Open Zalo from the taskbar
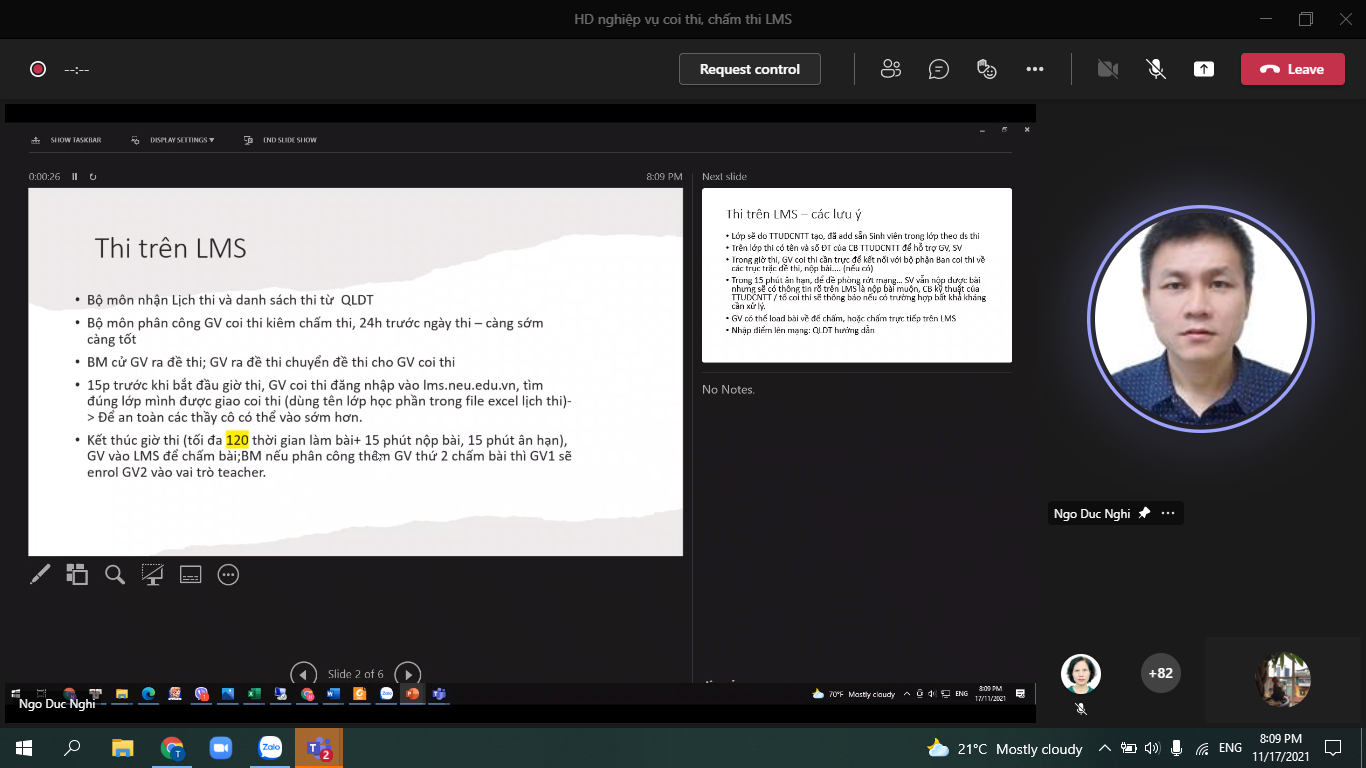The height and width of the screenshot is (768, 1366). tap(270, 748)
